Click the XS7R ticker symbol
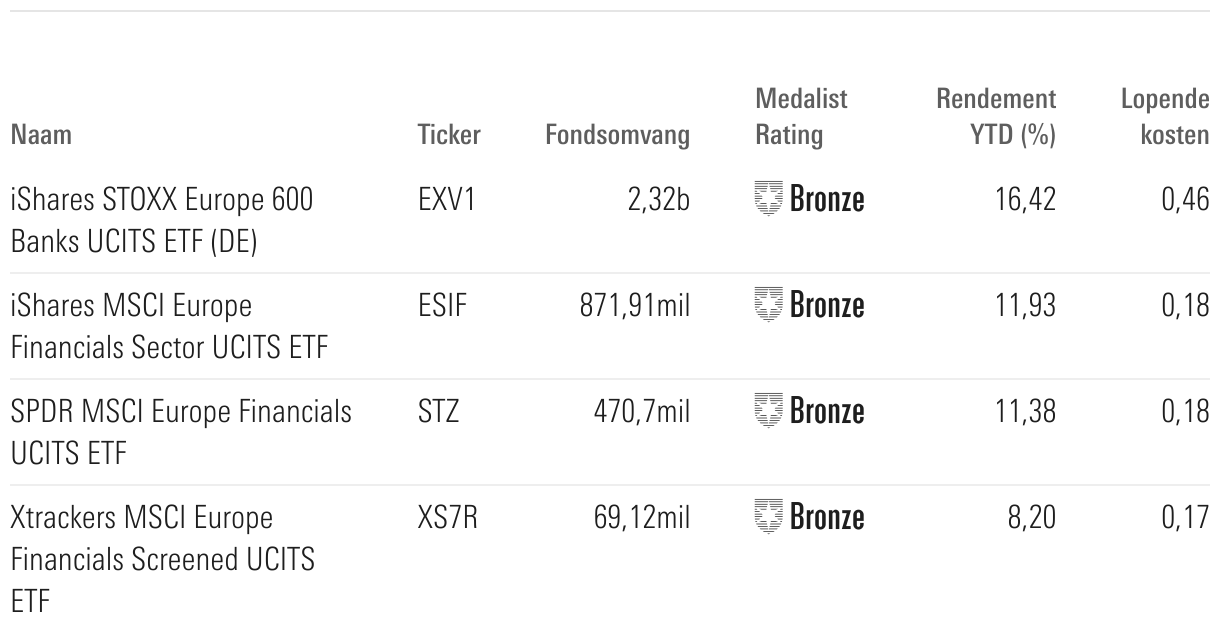This screenshot has height=642, width=1220. point(448,517)
